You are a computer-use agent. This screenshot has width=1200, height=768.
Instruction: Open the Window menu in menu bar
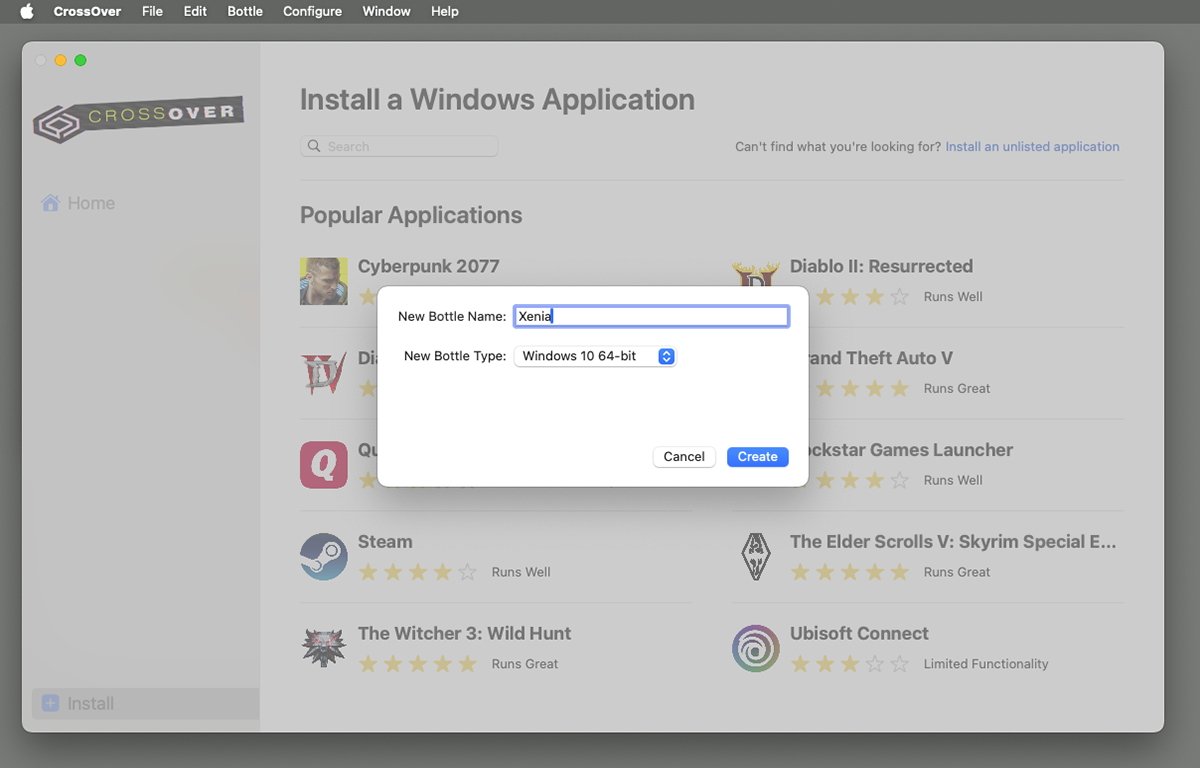[386, 11]
